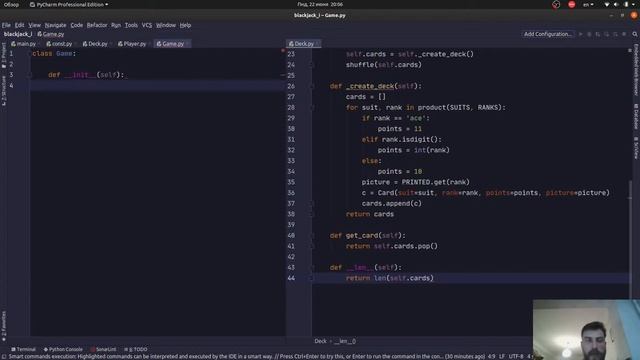640x360 pixels.
Task: Open the SciView tool window on right sidebar
Action: (x=636, y=148)
